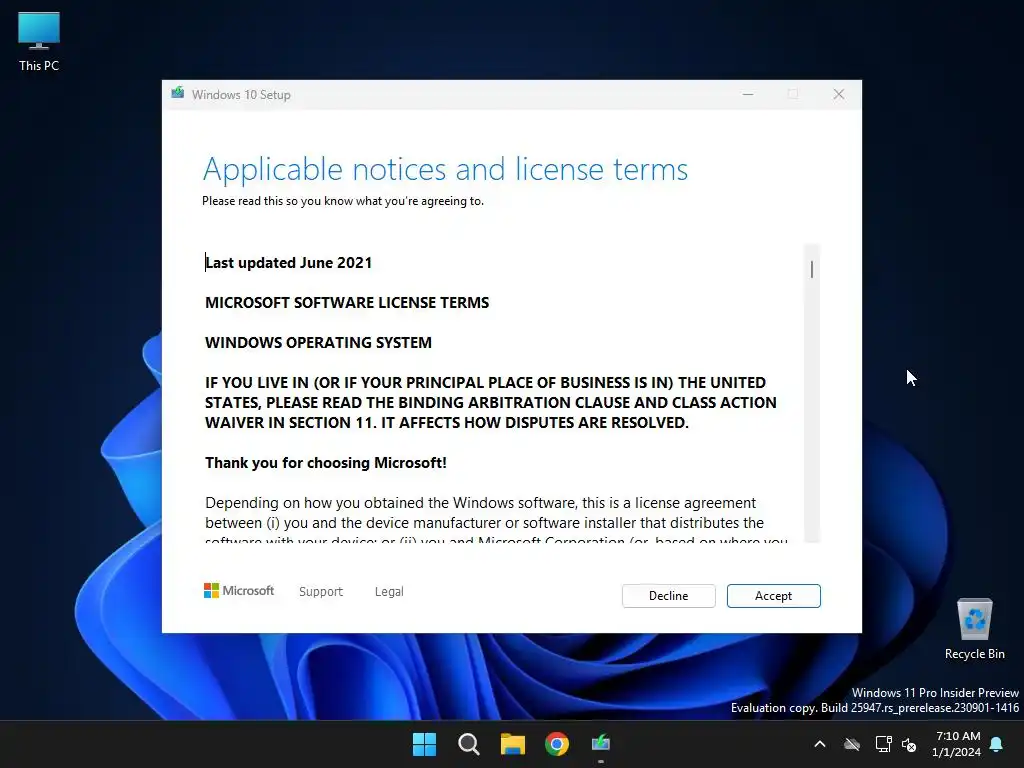Select the This PC desktop icon

click(x=39, y=42)
